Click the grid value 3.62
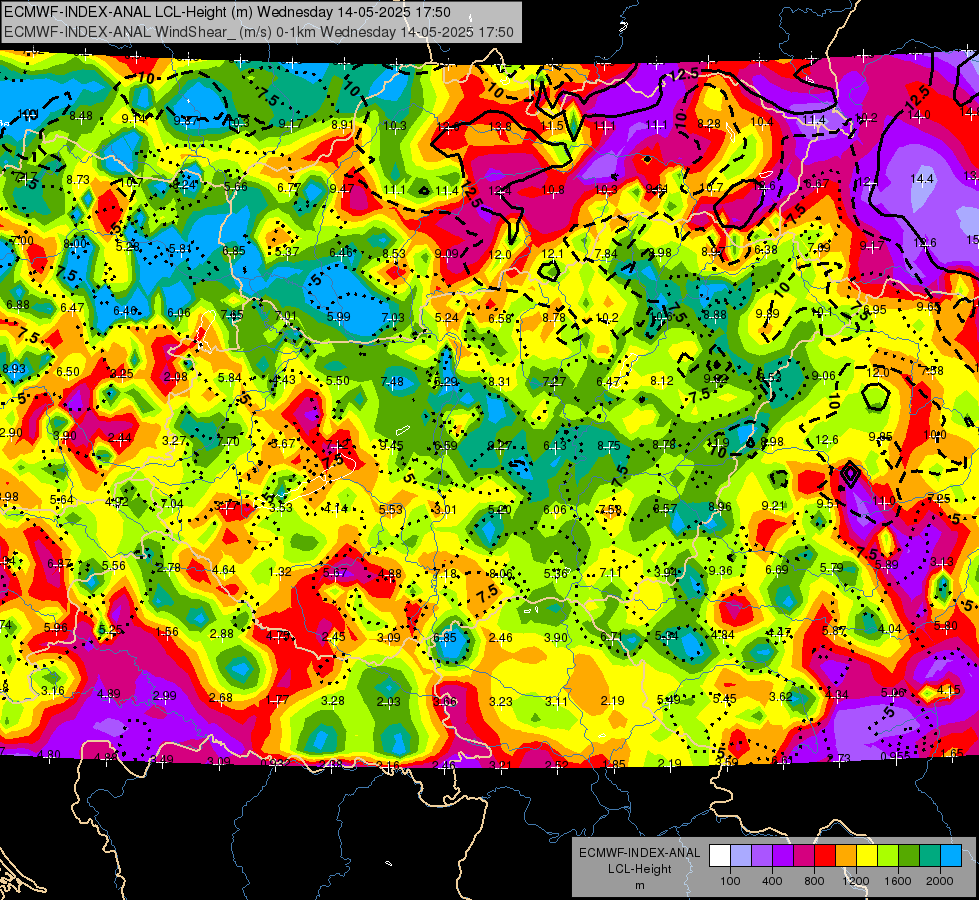The image size is (979, 900). (780, 696)
